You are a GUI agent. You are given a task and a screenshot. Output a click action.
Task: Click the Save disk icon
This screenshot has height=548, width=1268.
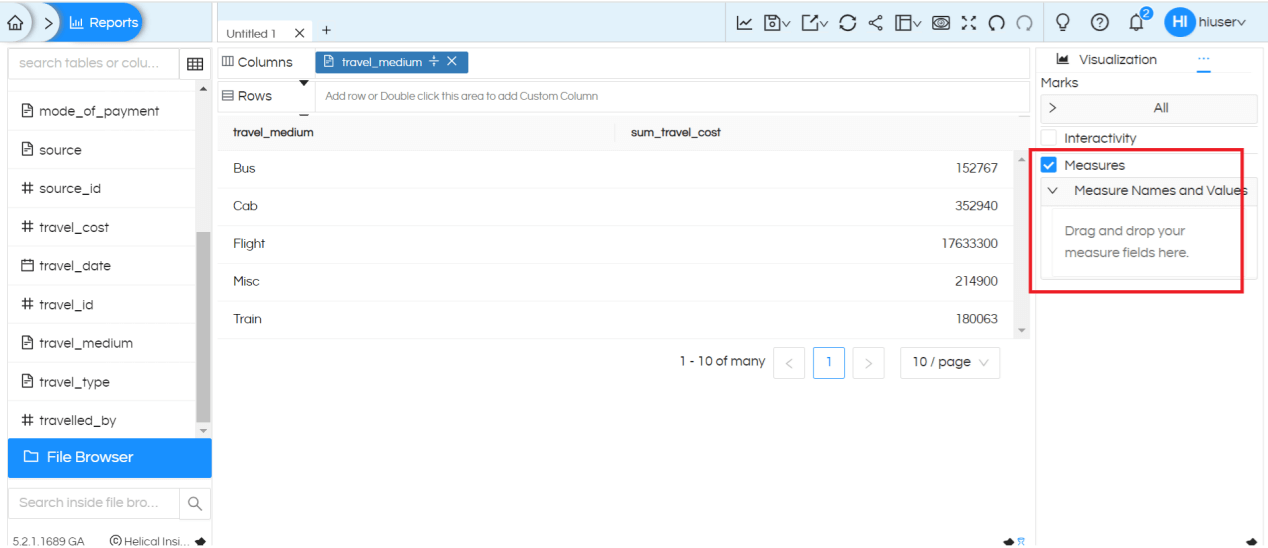(777, 22)
